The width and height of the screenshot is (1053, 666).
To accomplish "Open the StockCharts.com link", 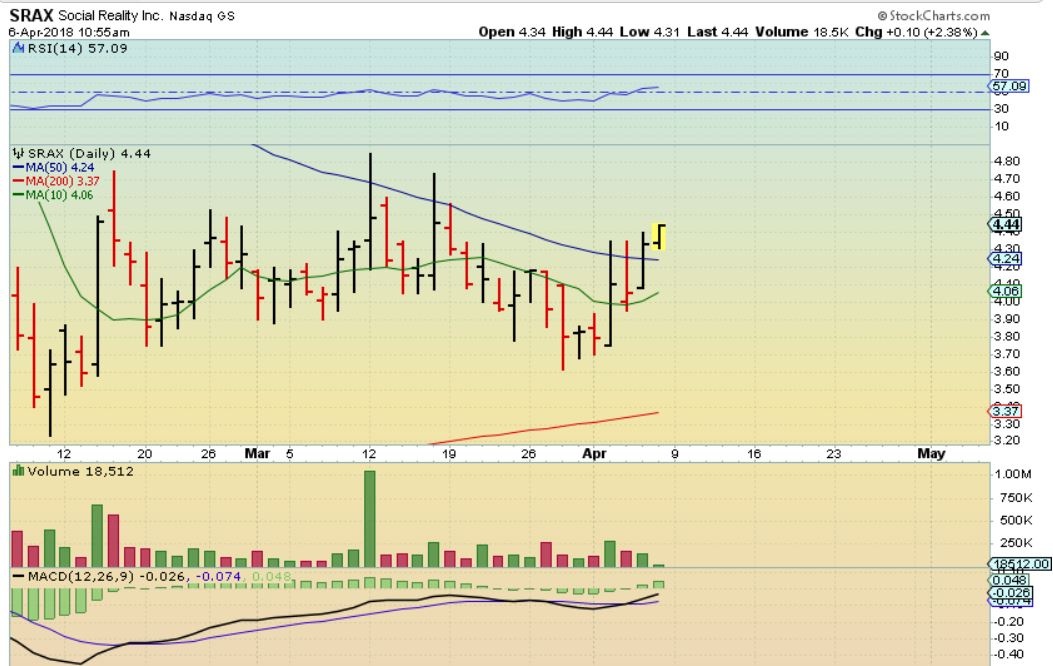I will coord(939,16).
